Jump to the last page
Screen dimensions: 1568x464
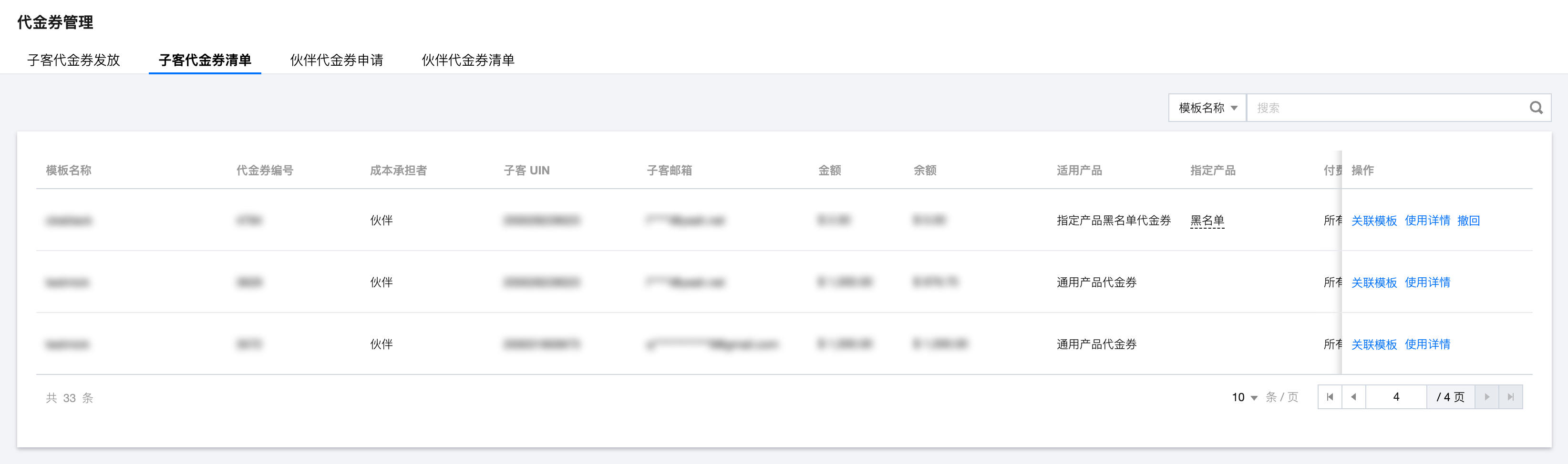[1511, 397]
